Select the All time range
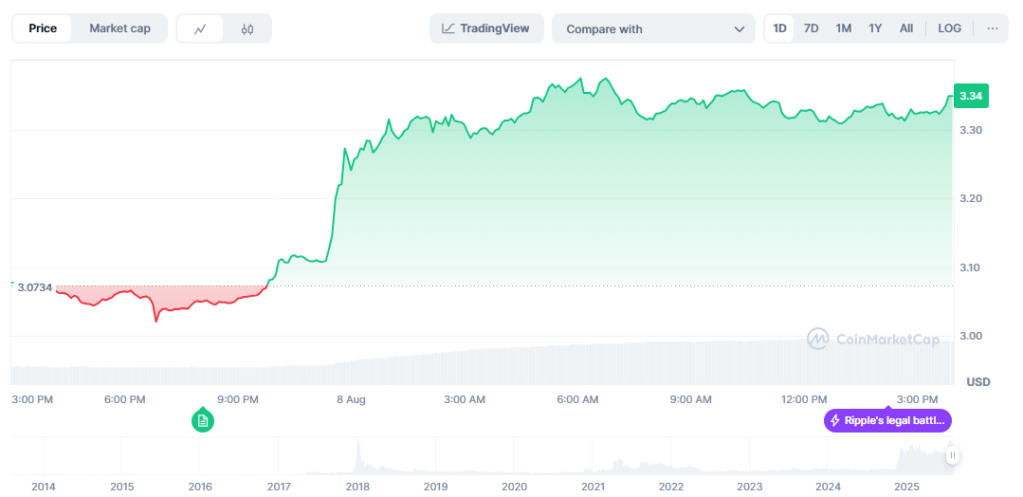The image size is (1023, 497). tap(906, 29)
